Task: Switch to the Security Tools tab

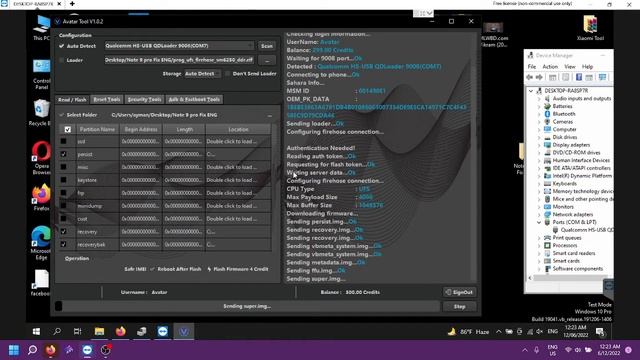Action: [144, 100]
